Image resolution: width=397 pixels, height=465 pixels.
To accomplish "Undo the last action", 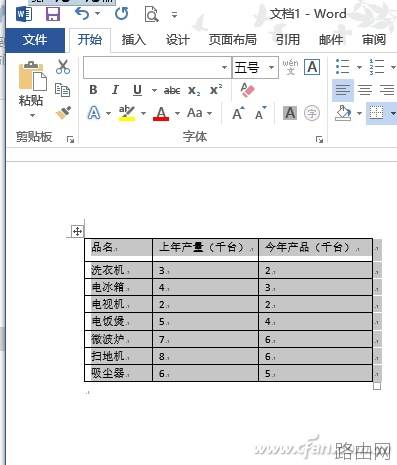I will click(x=82, y=14).
